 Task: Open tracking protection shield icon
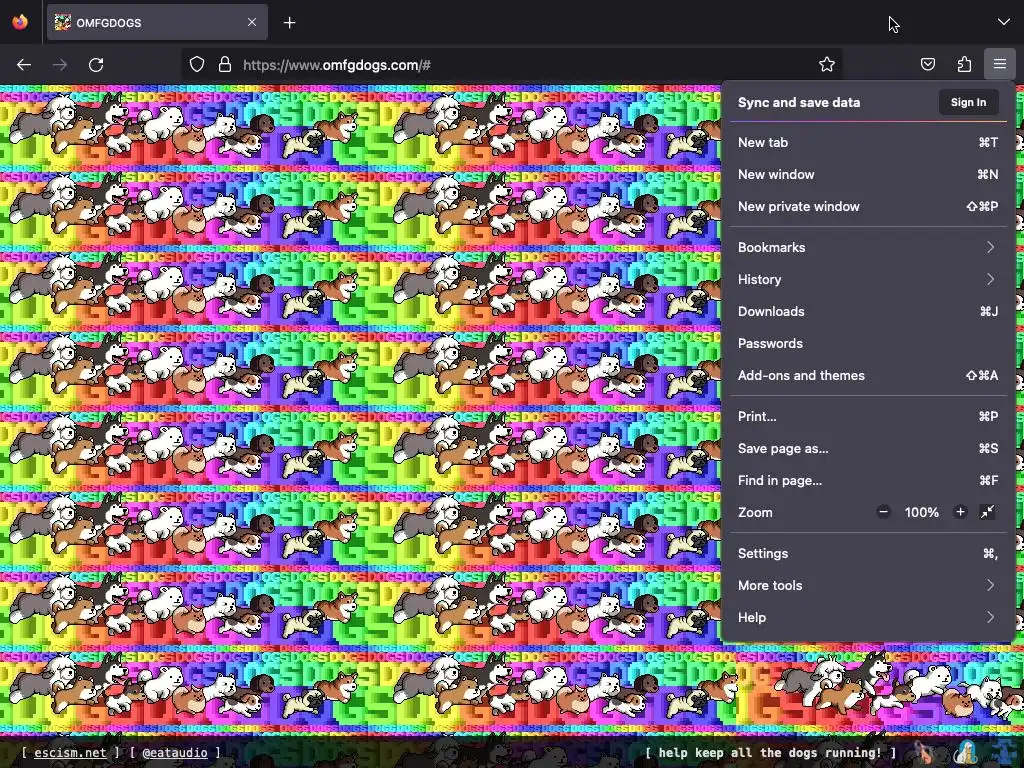coord(197,65)
